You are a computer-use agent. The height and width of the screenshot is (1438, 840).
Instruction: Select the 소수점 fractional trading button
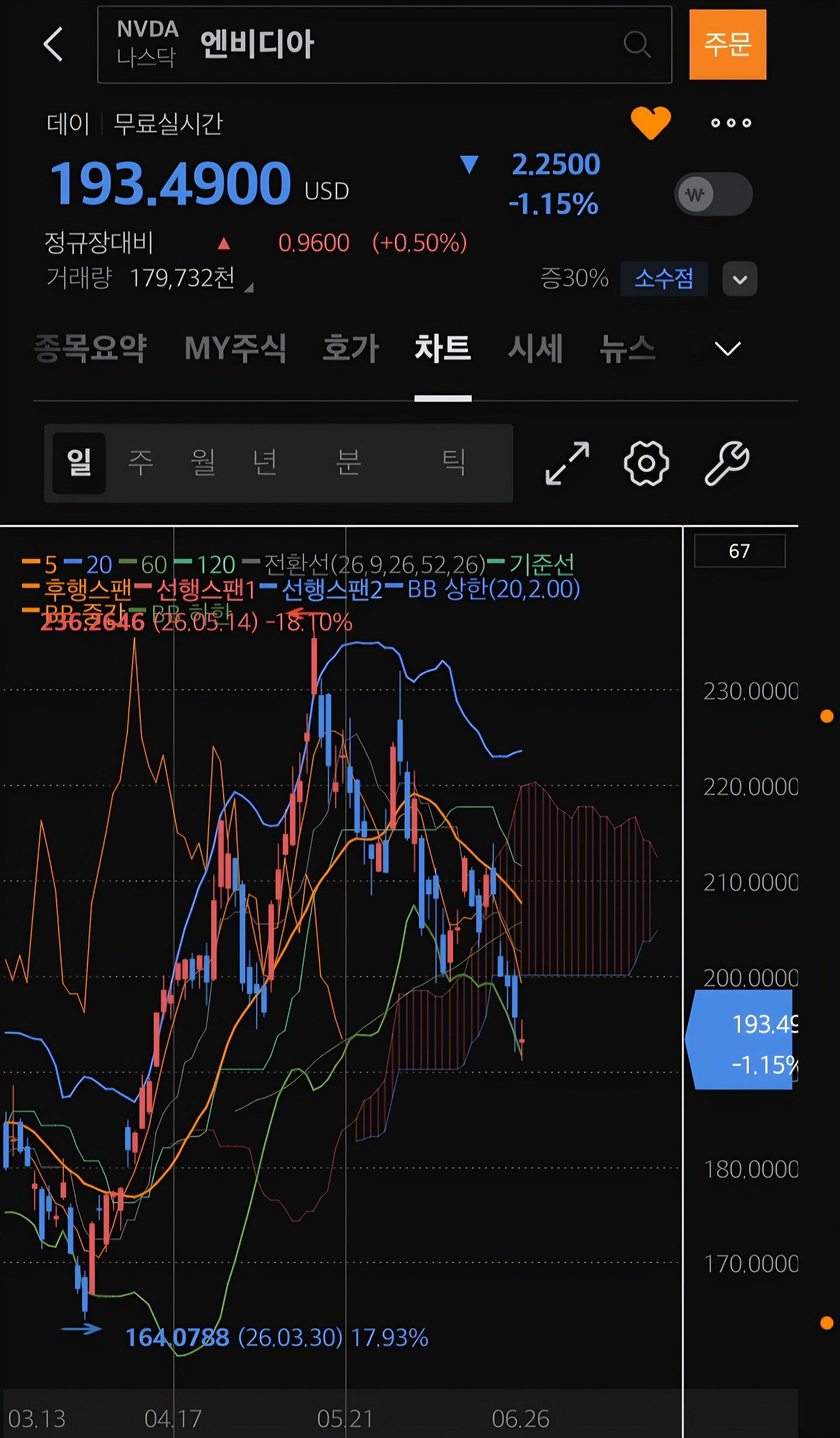(664, 279)
